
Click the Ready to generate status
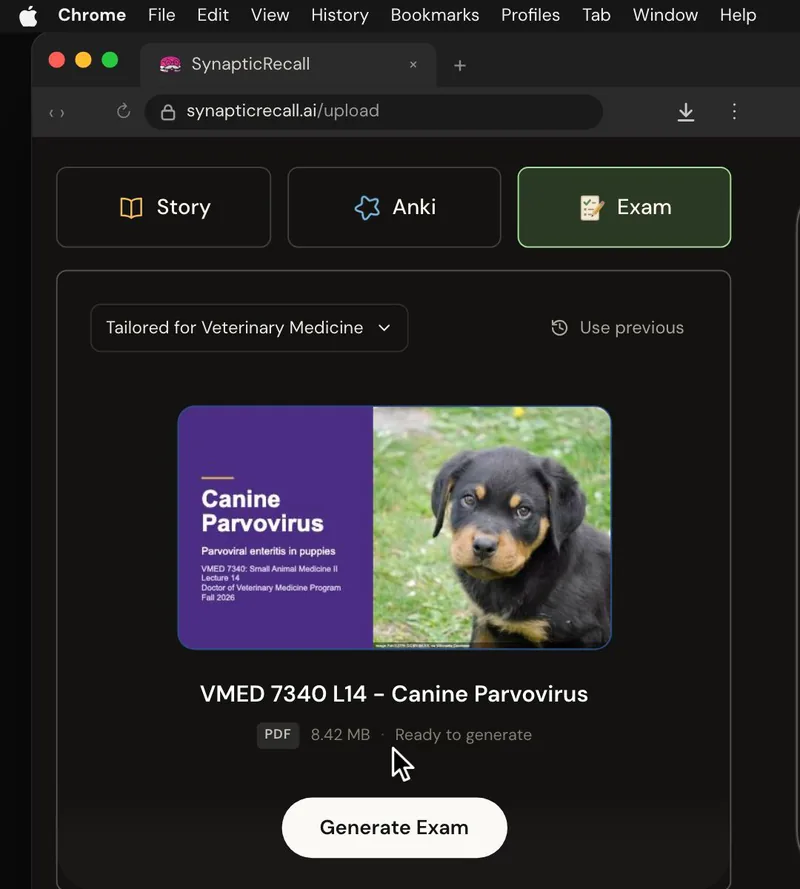point(463,735)
